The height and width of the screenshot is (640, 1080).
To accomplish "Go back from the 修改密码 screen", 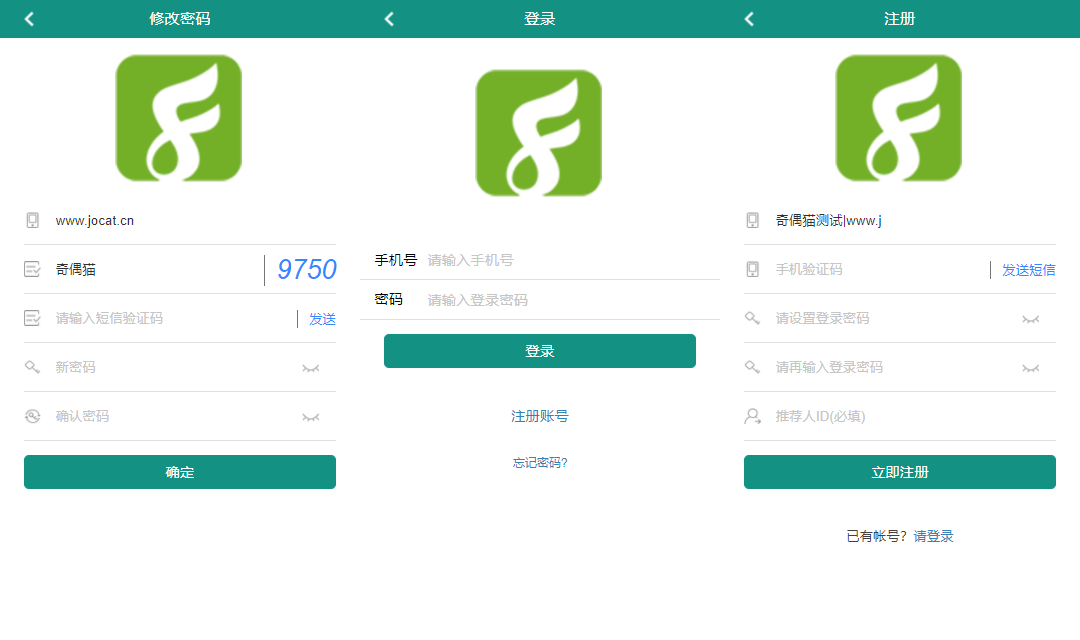I will click(x=29, y=19).
